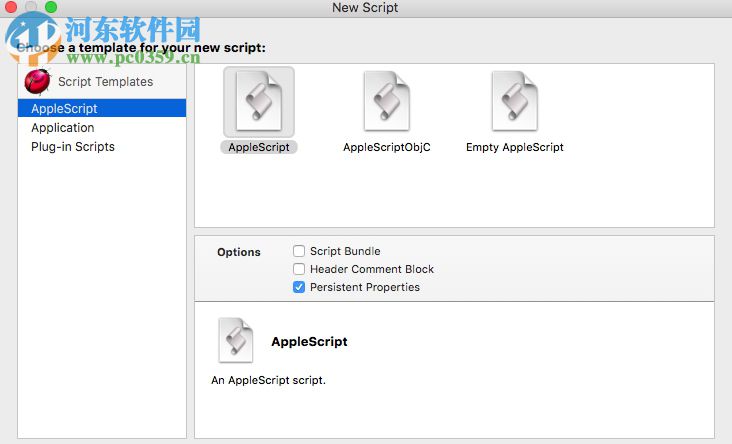Click the Persistent Properties label
Image resolution: width=732 pixels, height=444 pixels.
365,287
